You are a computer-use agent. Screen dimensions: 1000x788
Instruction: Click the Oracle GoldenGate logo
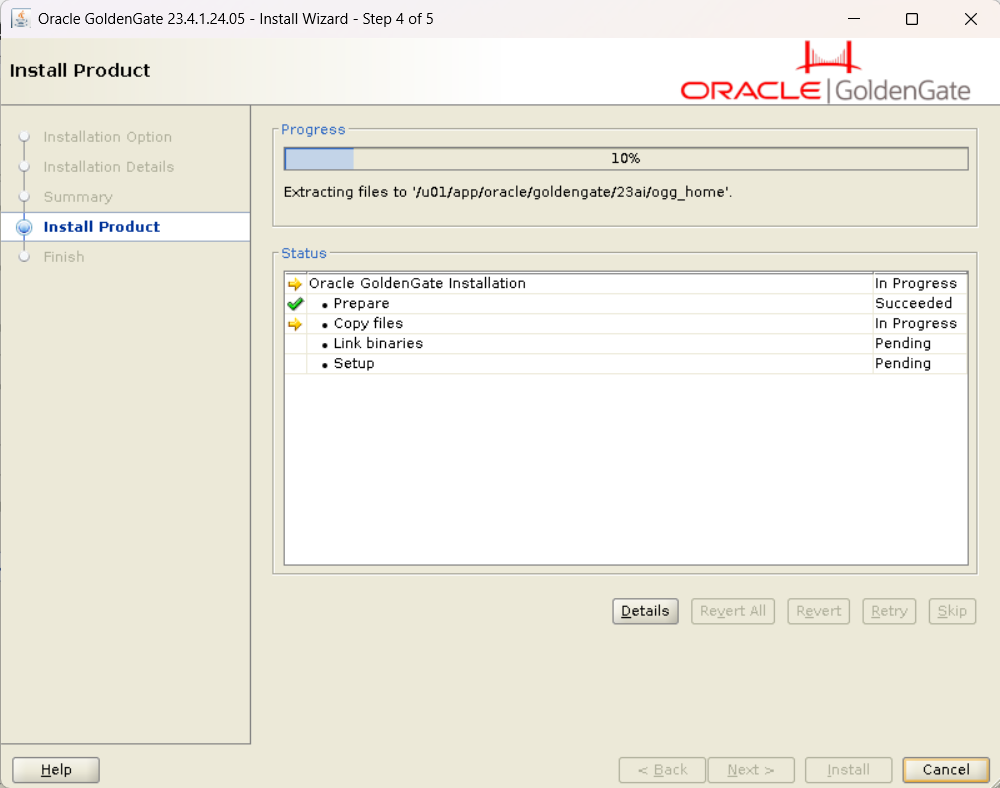coord(825,74)
